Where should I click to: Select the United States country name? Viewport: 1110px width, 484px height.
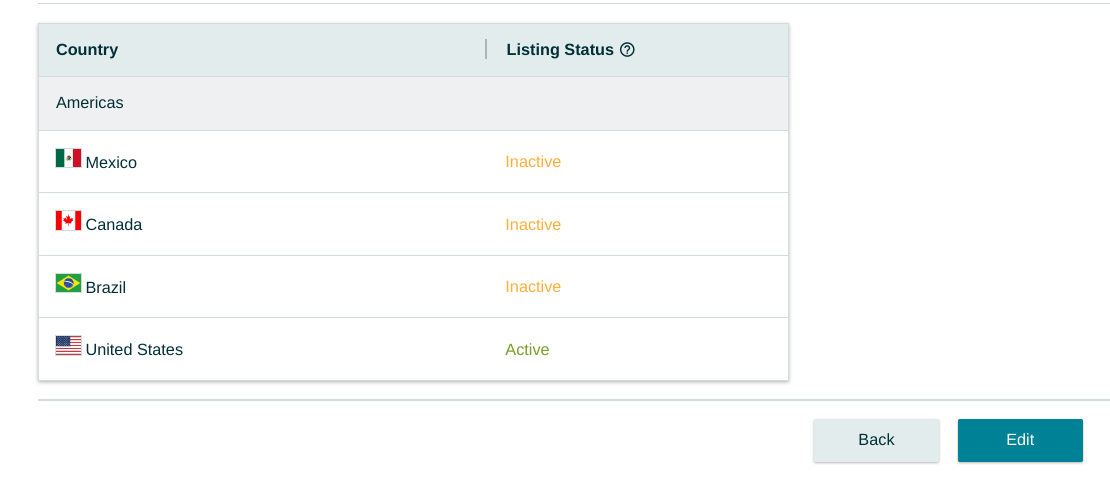pyautogui.click(x=134, y=350)
